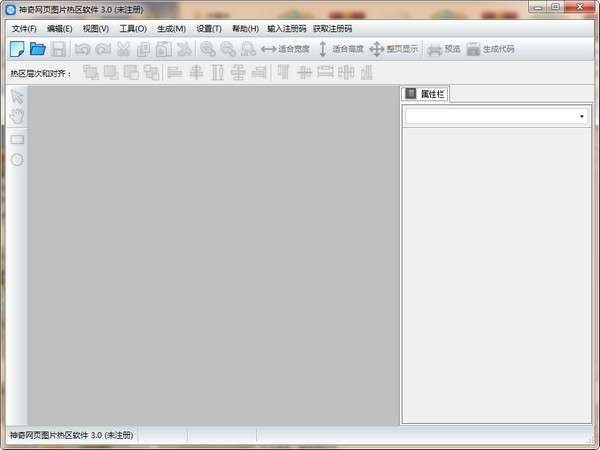The width and height of the screenshot is (600, 450).
Task: Click the zoom out magnifier icon
Action: 228,49
